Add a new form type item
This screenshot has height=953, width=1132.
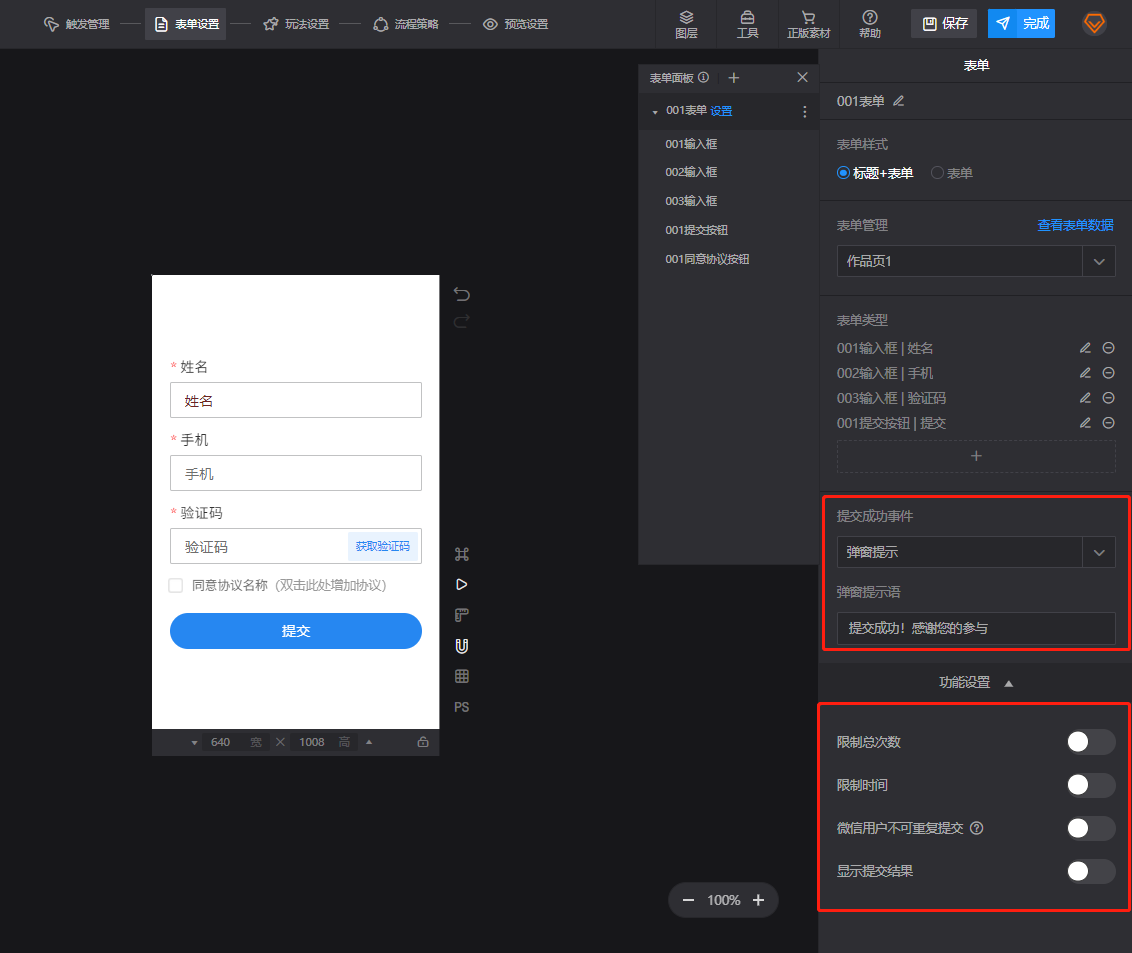[976, 456]
